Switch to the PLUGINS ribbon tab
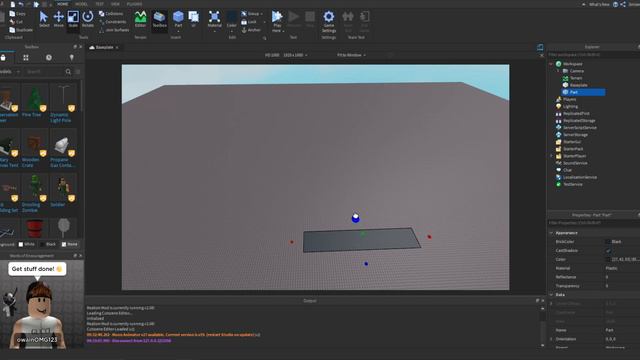 pos(134,4)
